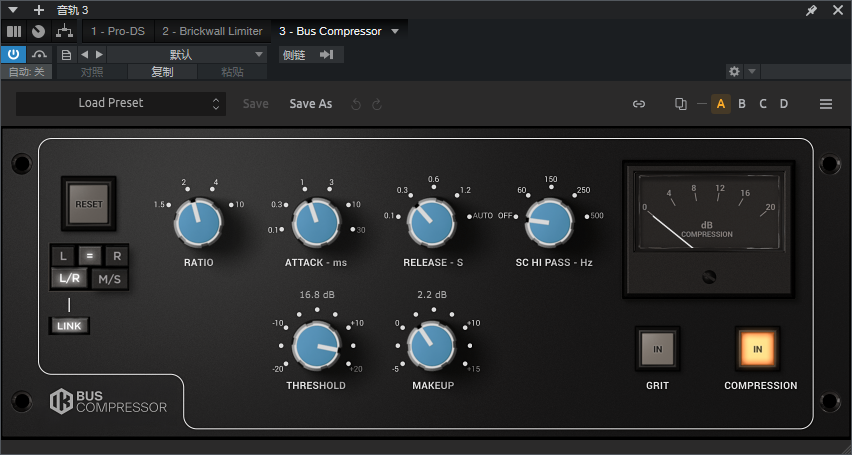This screenshot has width=852, height=455.
Task: Click the THRESHOLD knob
Action: [316, 345]
